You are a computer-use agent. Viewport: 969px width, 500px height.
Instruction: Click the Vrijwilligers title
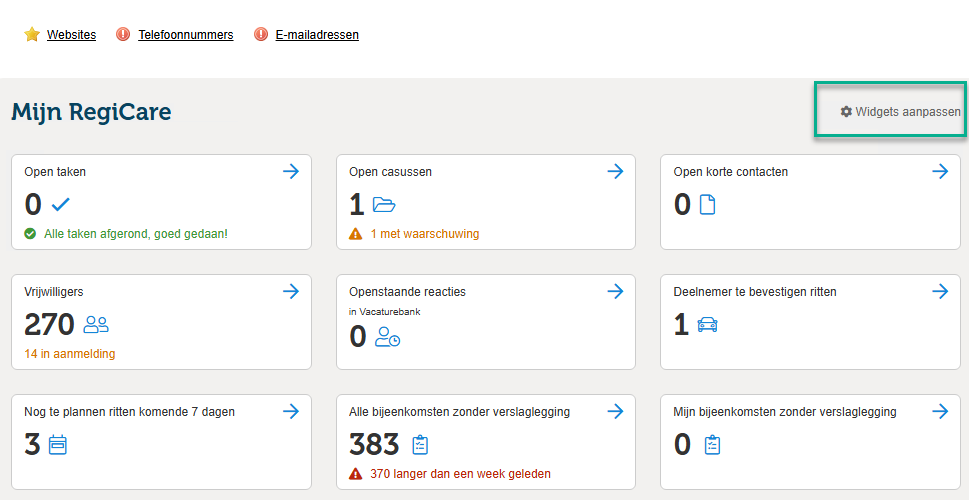(x=54, y=292)
